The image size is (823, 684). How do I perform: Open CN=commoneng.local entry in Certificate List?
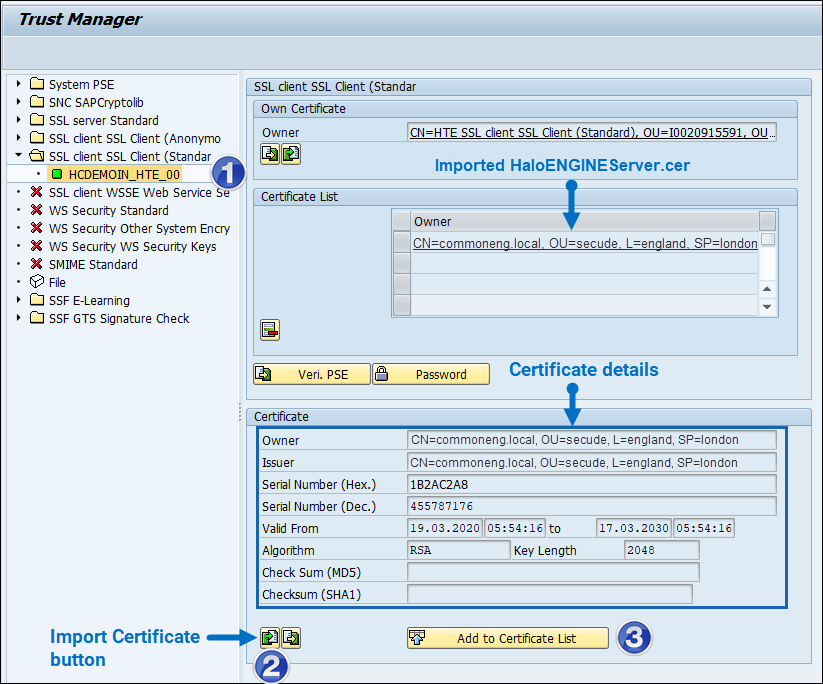pyautogui.click(x=585, y=244)
